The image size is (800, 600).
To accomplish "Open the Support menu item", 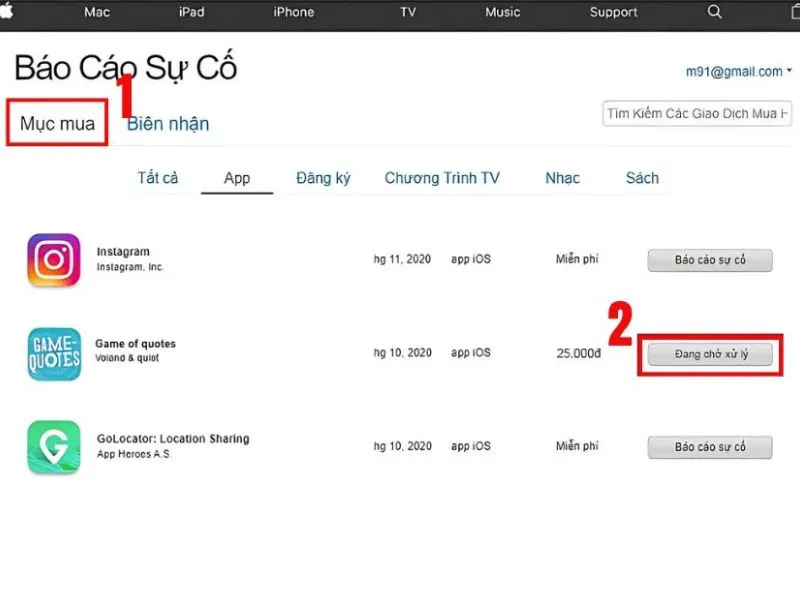I will 613,12.
